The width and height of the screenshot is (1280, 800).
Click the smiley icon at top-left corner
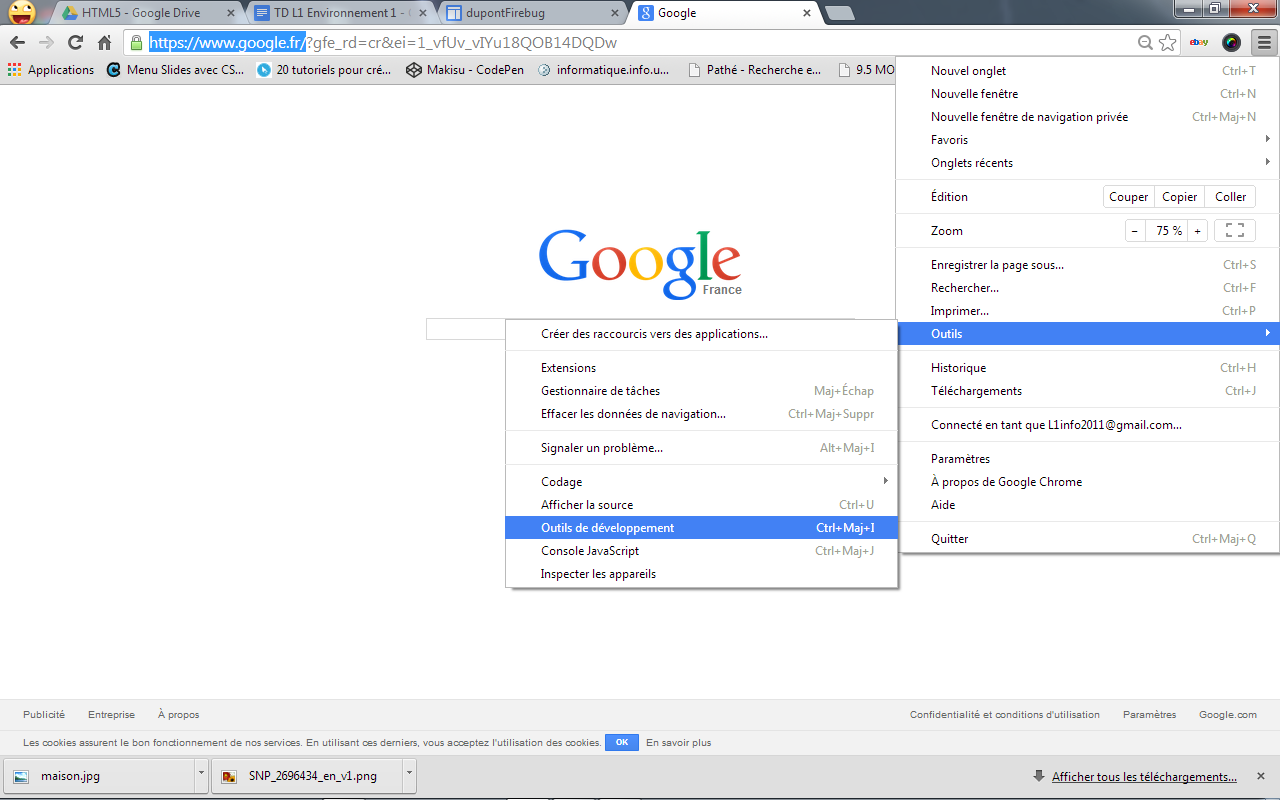pyautogui.click(x=22, y=13)
